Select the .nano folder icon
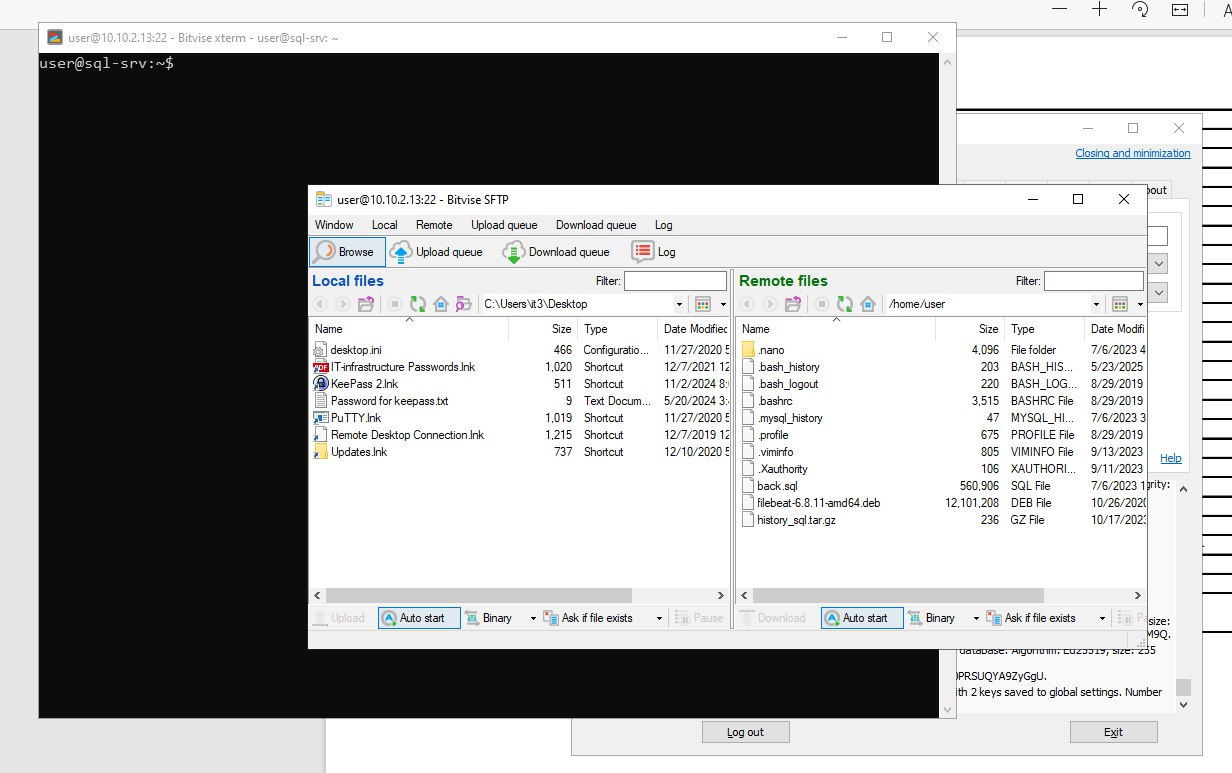The image size is (1232, 773). (x=748, y=350)
